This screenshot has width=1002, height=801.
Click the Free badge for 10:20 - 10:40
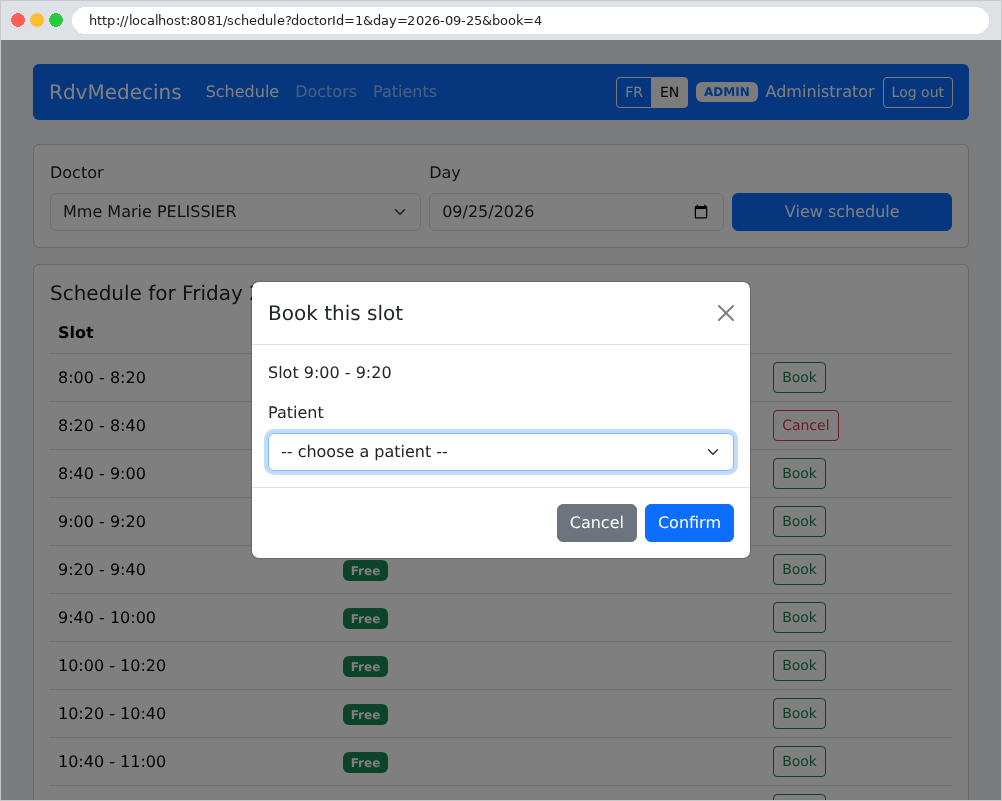[x=366, y=714]
